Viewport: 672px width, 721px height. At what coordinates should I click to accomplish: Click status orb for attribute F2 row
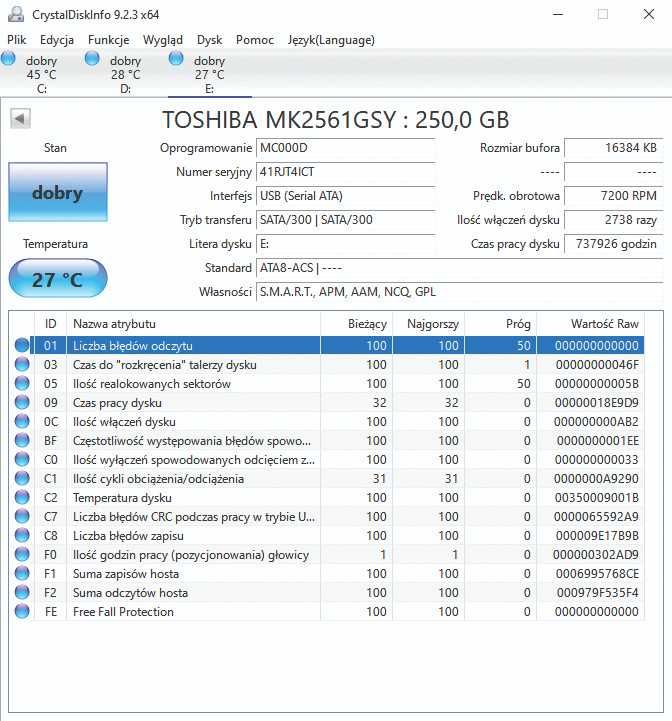pos(22,593)
